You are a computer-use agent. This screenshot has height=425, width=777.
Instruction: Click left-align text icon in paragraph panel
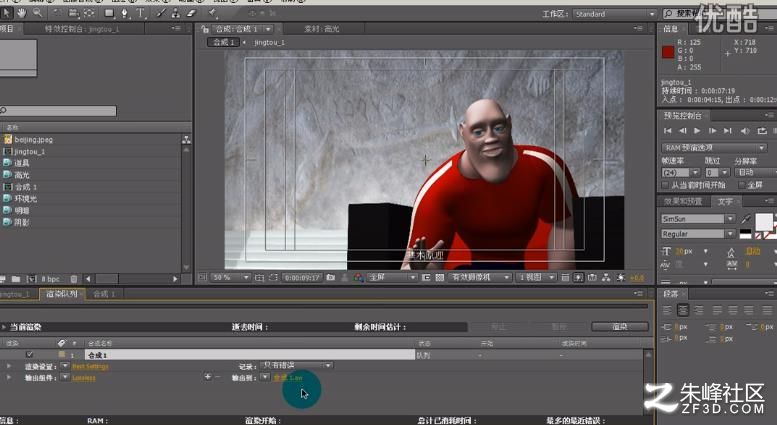click(x=667, y=311)
